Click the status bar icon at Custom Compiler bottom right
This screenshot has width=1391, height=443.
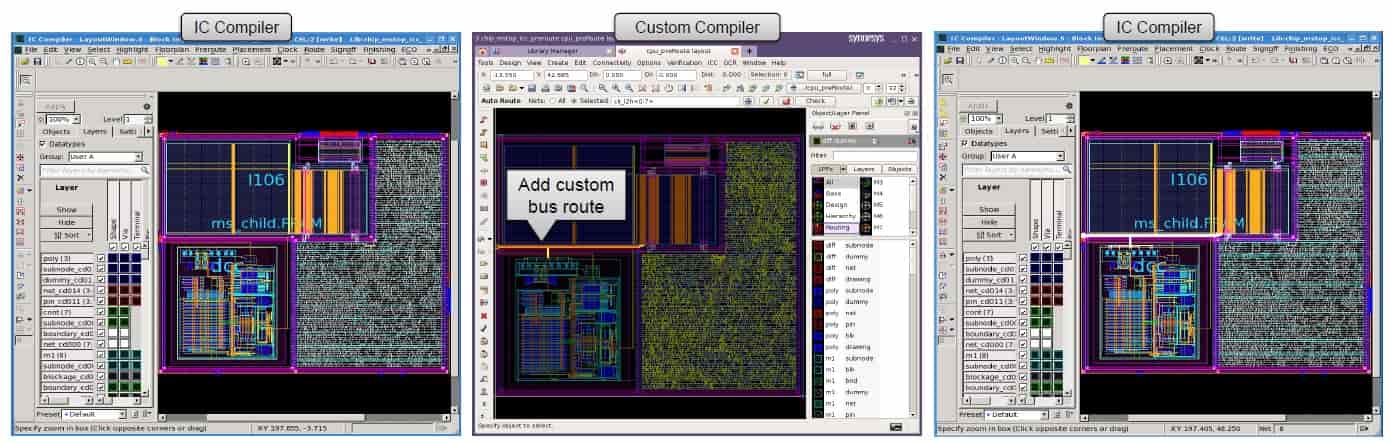pos(896,426)
